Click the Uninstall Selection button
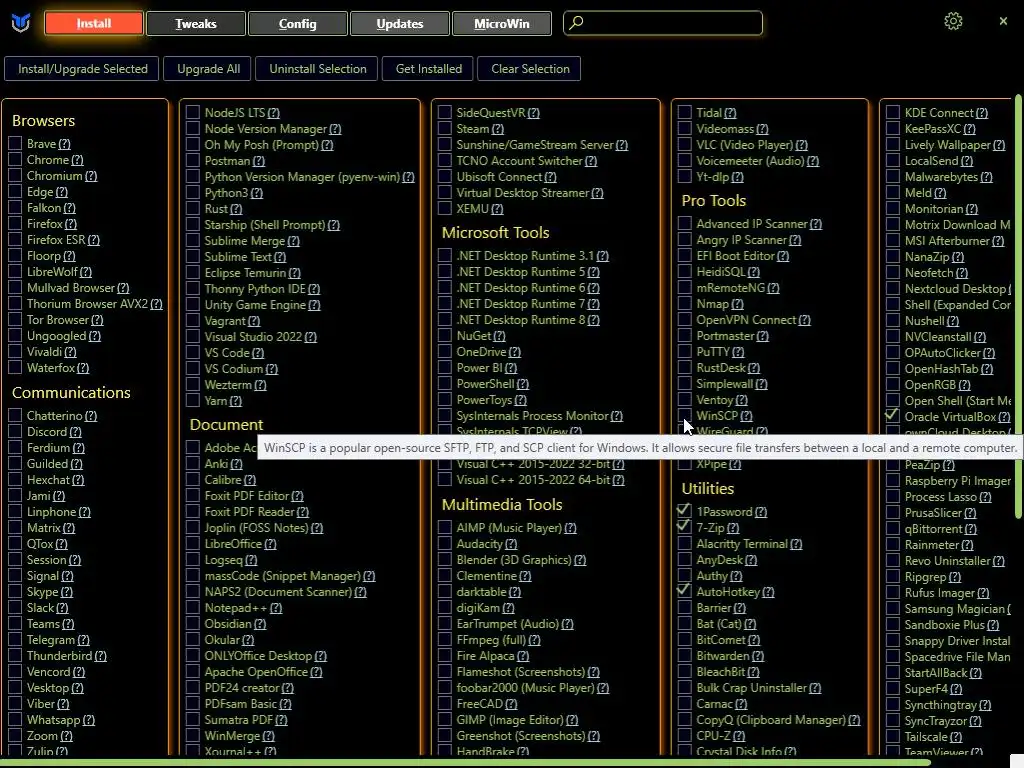The width and height of the screenshot is (1024, 768). click(x=317, y=69)
